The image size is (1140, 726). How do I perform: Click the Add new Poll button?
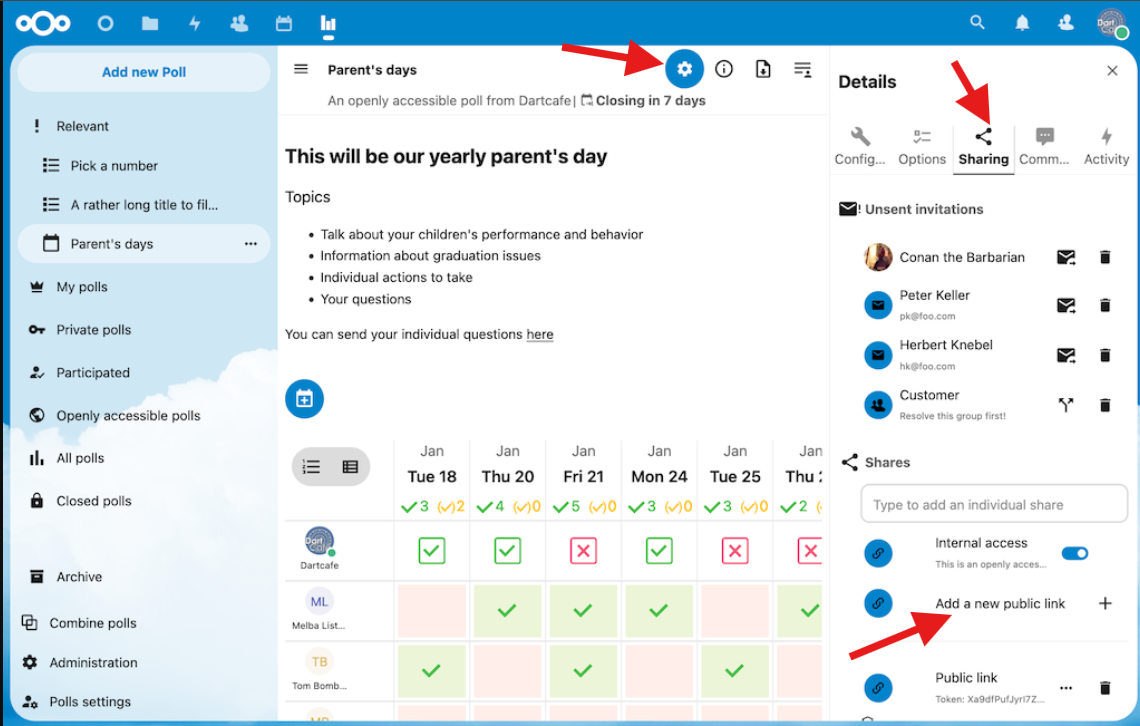pyautogui.click(x=144, y=72)
